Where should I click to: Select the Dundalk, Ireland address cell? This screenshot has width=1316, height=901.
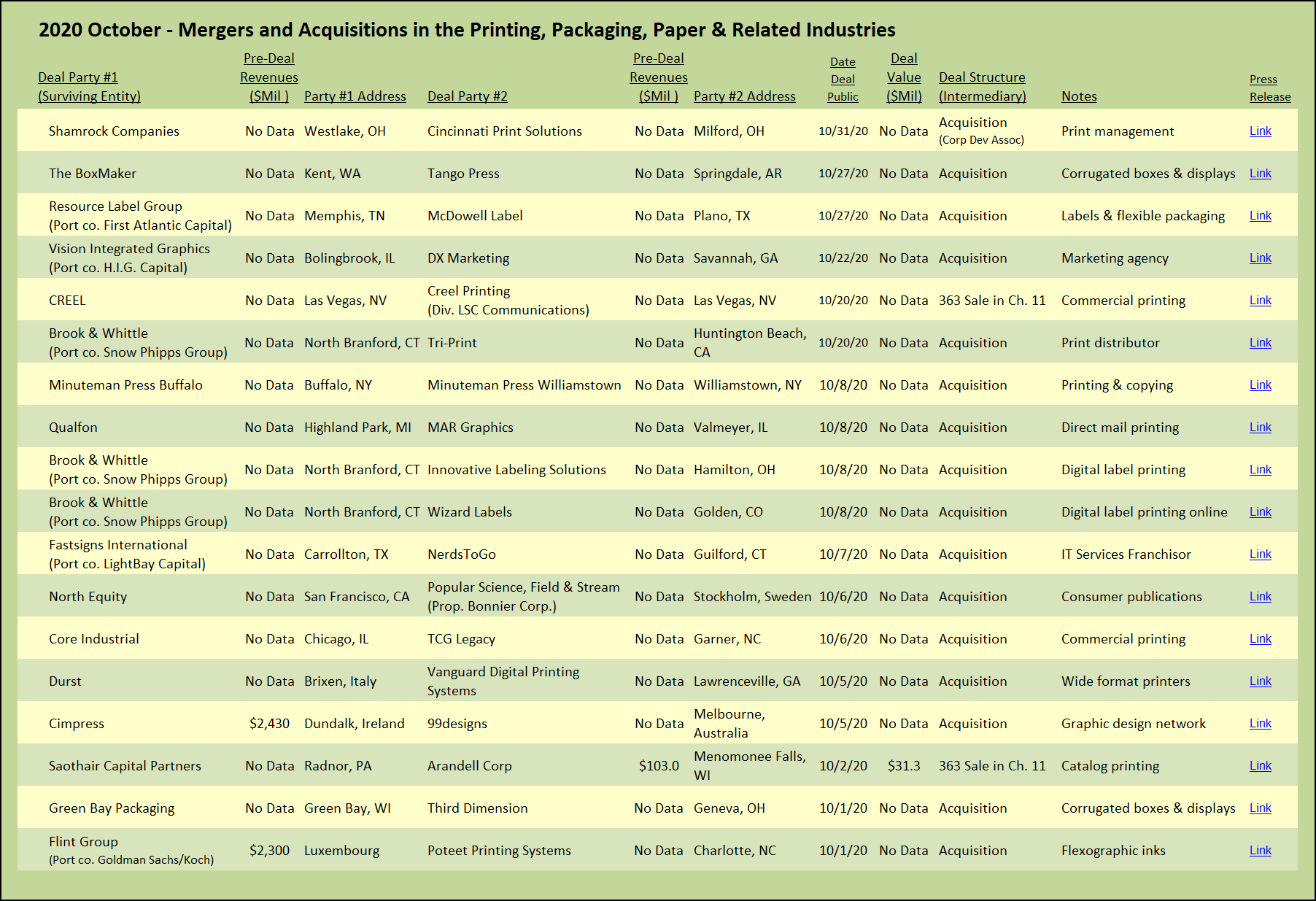(354, 724)
